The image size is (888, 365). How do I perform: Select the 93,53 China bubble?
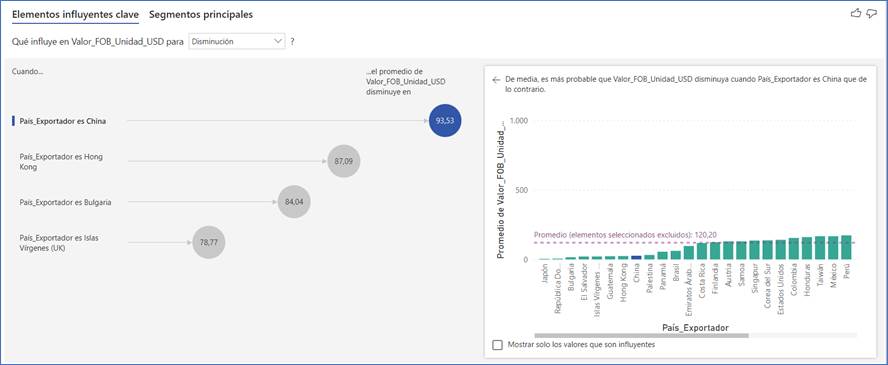click(x=445, y=121)
